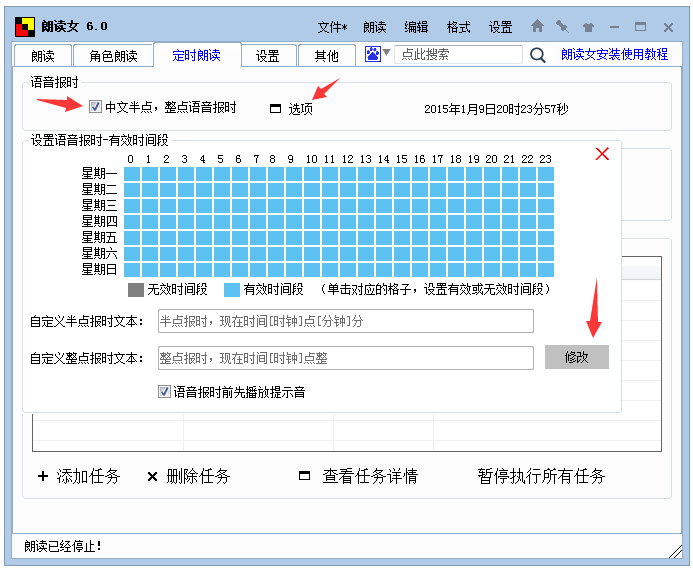Viewport: 693px width, 568px height.
Task: Click the paw search engine icon
Action: [373, 54]
